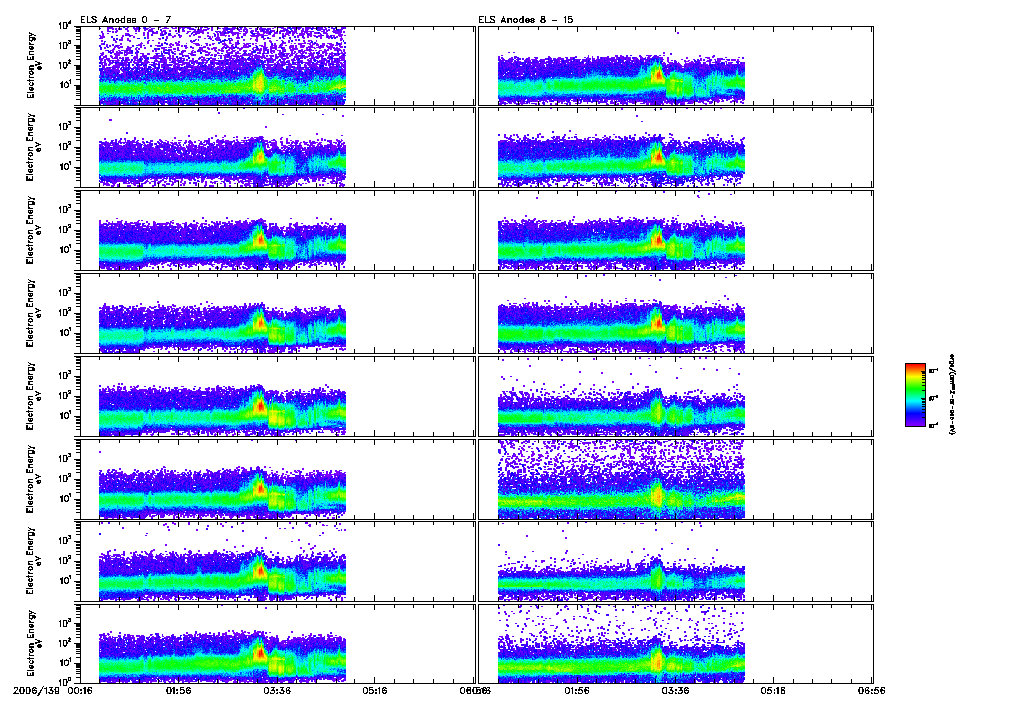
Task: Click the "05:16" tick under the Anodes 0 - 7 column
Action: click(375, 690)
